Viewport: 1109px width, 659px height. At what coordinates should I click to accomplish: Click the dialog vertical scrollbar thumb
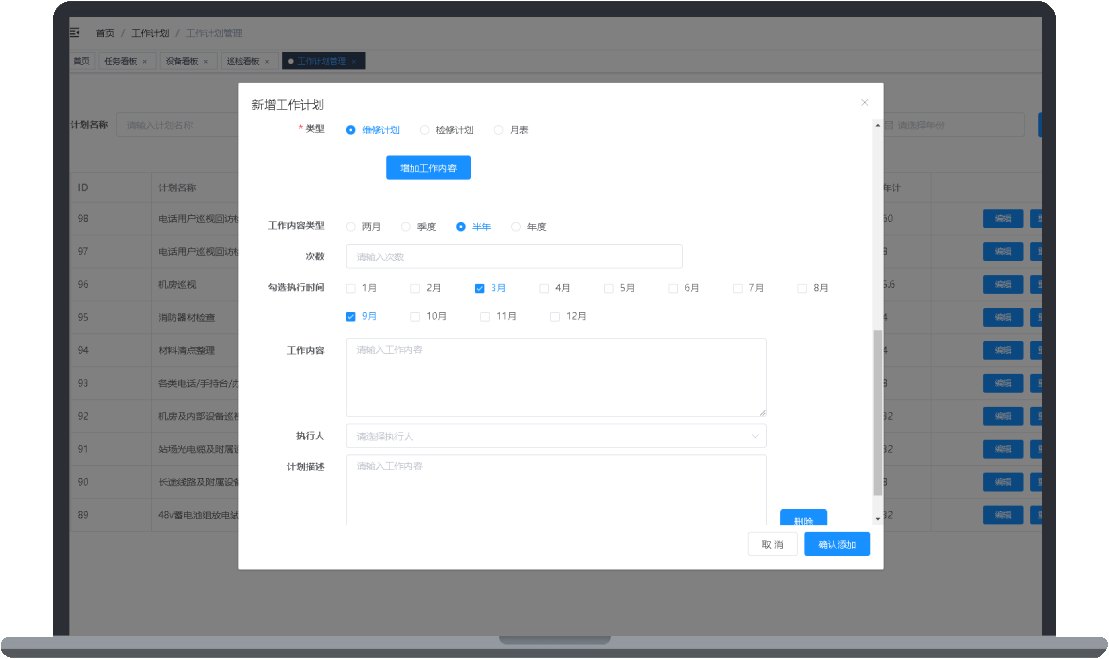pos(878,410)
